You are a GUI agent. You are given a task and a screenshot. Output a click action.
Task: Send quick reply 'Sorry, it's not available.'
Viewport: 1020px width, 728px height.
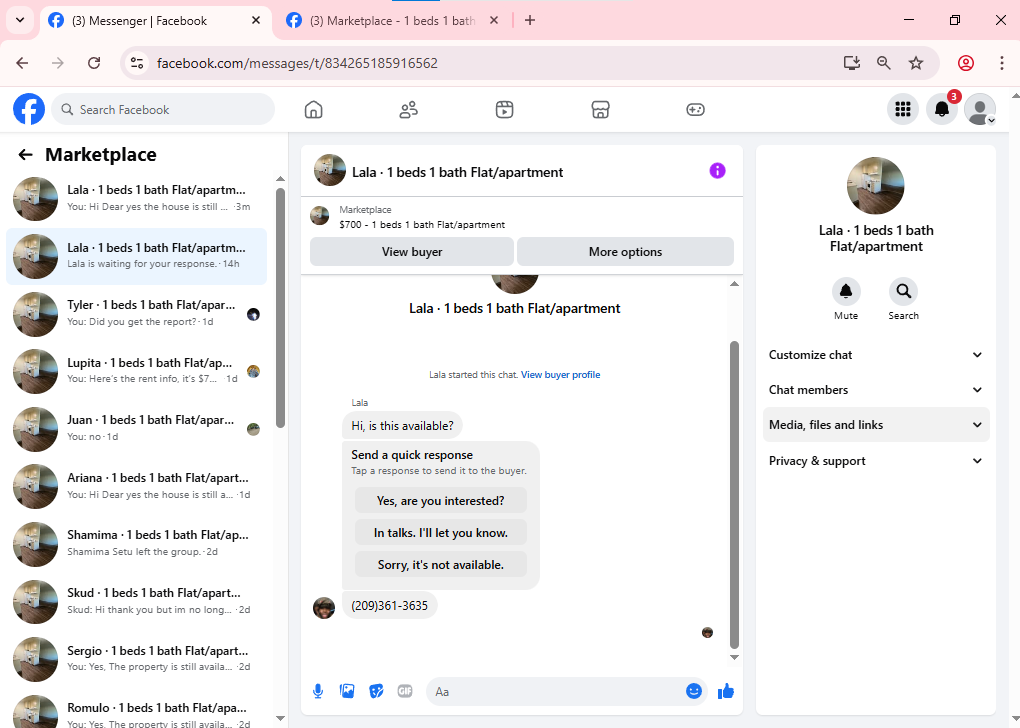[x=440, y=565]
